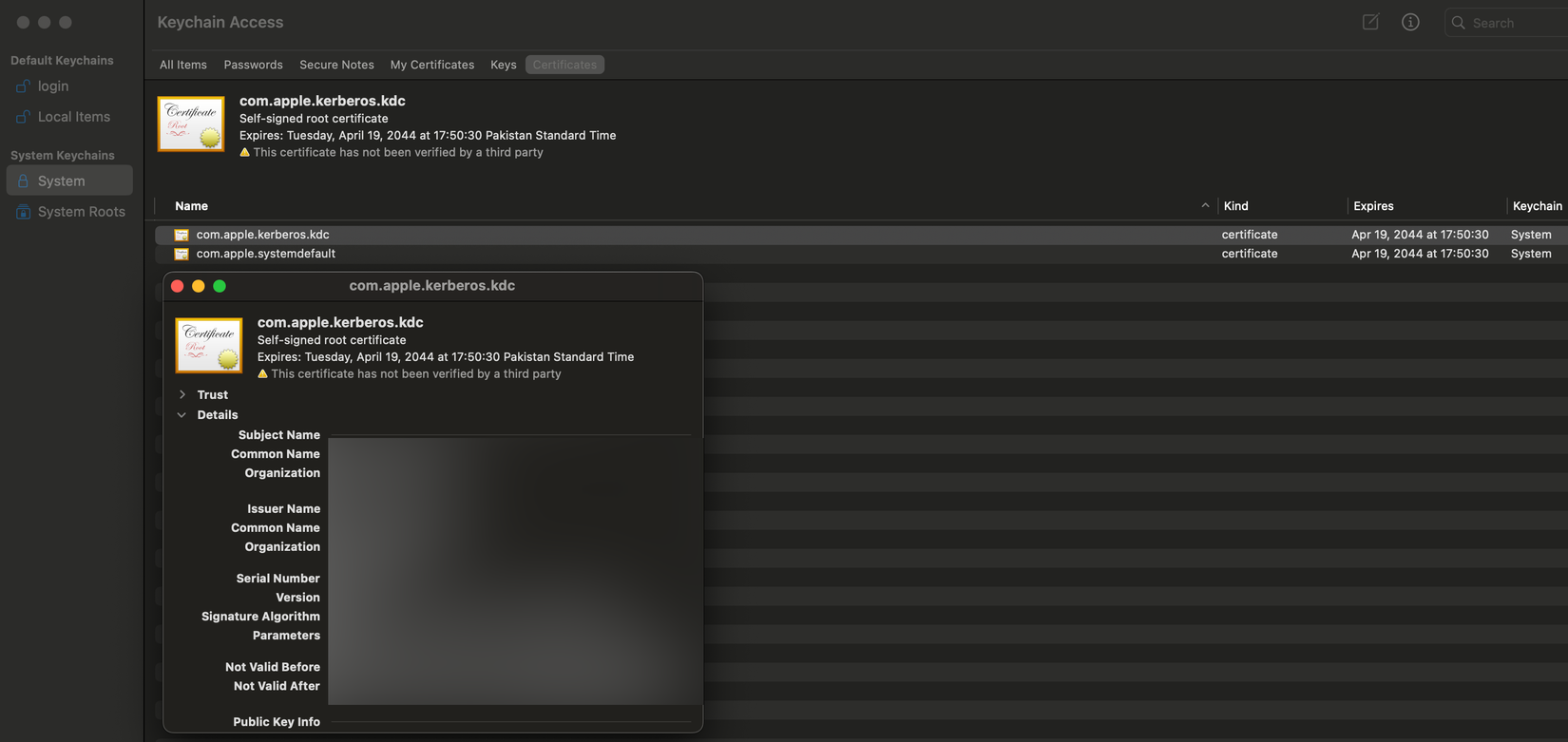Select the Certificates tab
This screenshot has width=1568, height=742.
tap(564, 65)
